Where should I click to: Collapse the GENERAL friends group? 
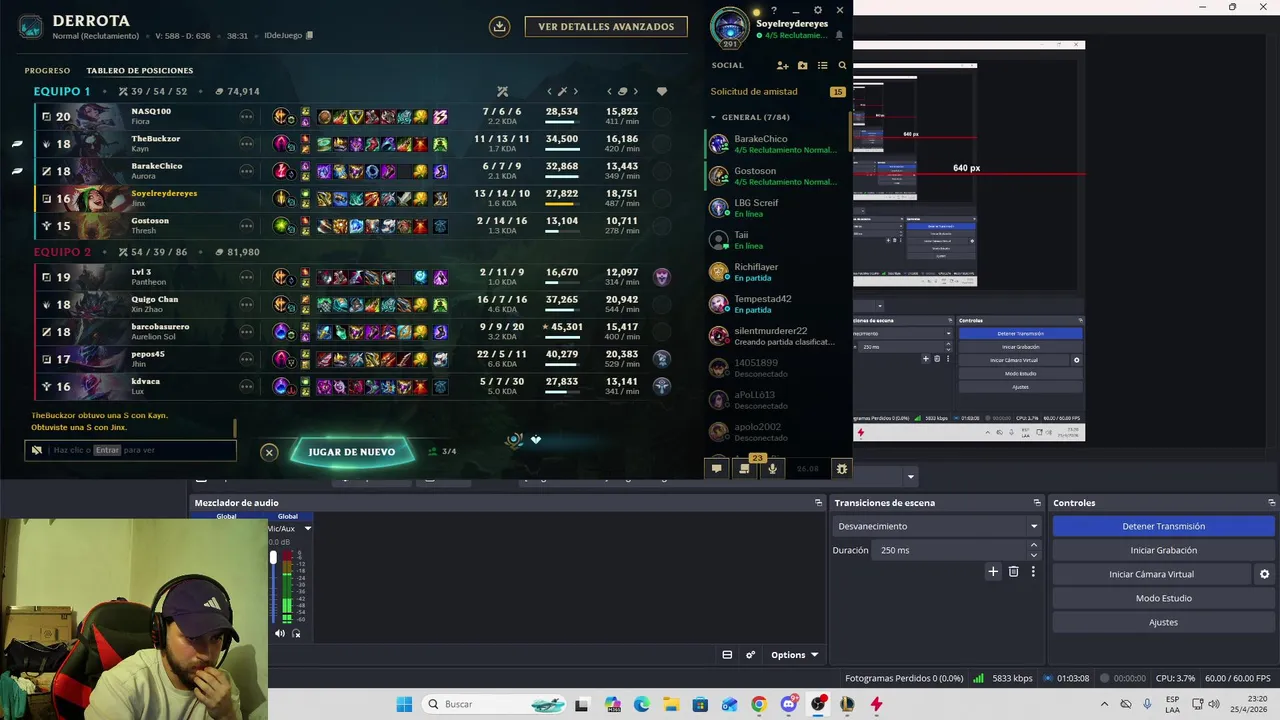click(x=714, y=117)
